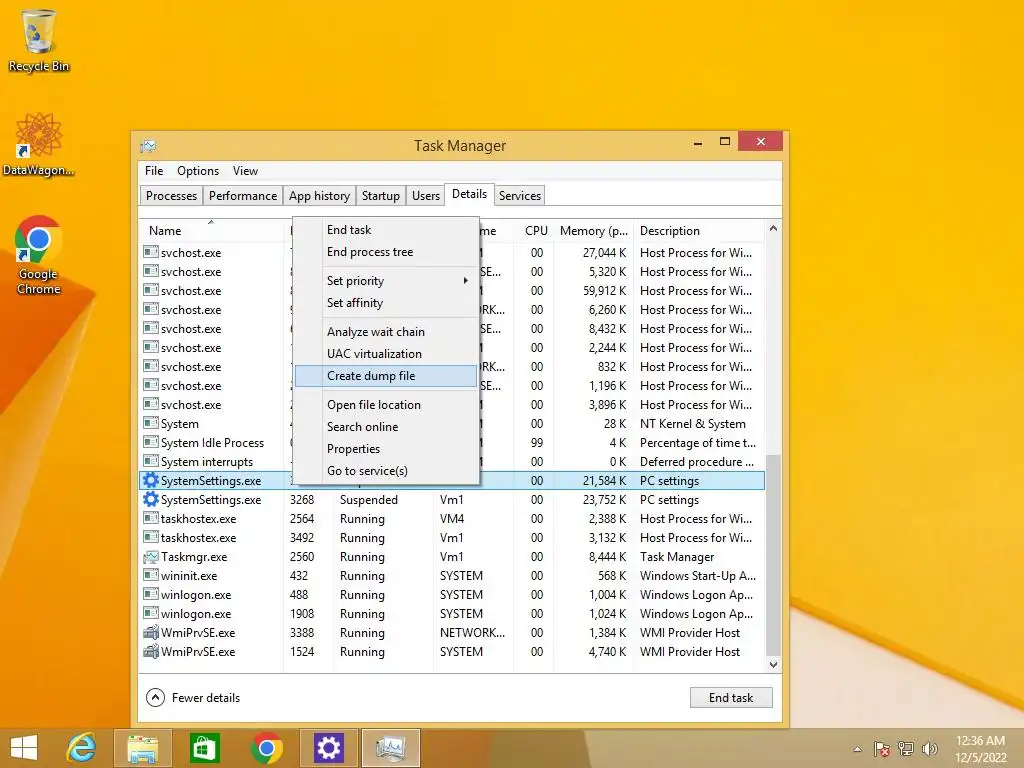Click the System interrupts process icon

tap(151, 461)
